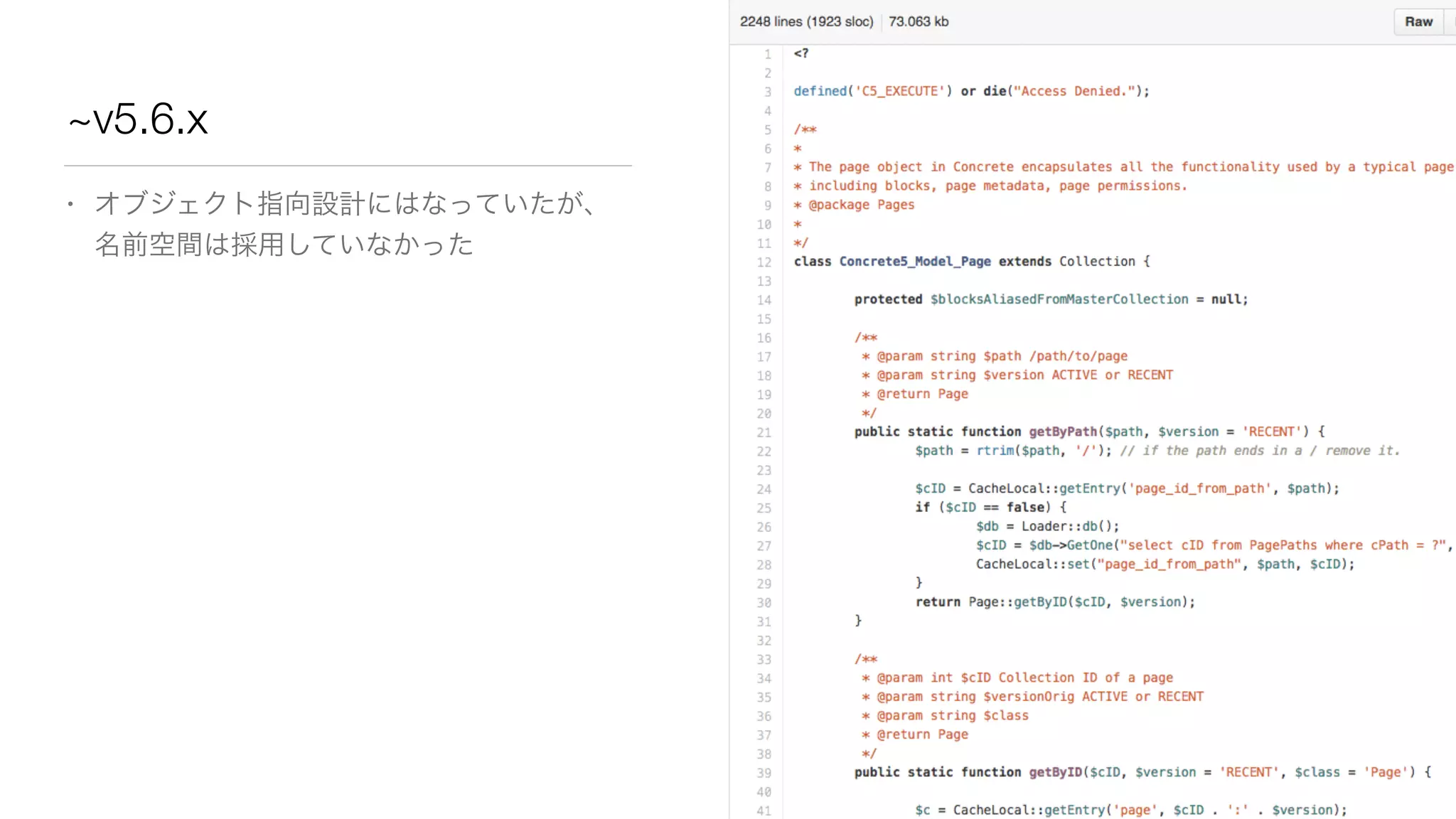Image resolution: width=1456 pixels, height=819 pixels.
Task: Click the "Access Denied." string
Action: [1074, 91]
